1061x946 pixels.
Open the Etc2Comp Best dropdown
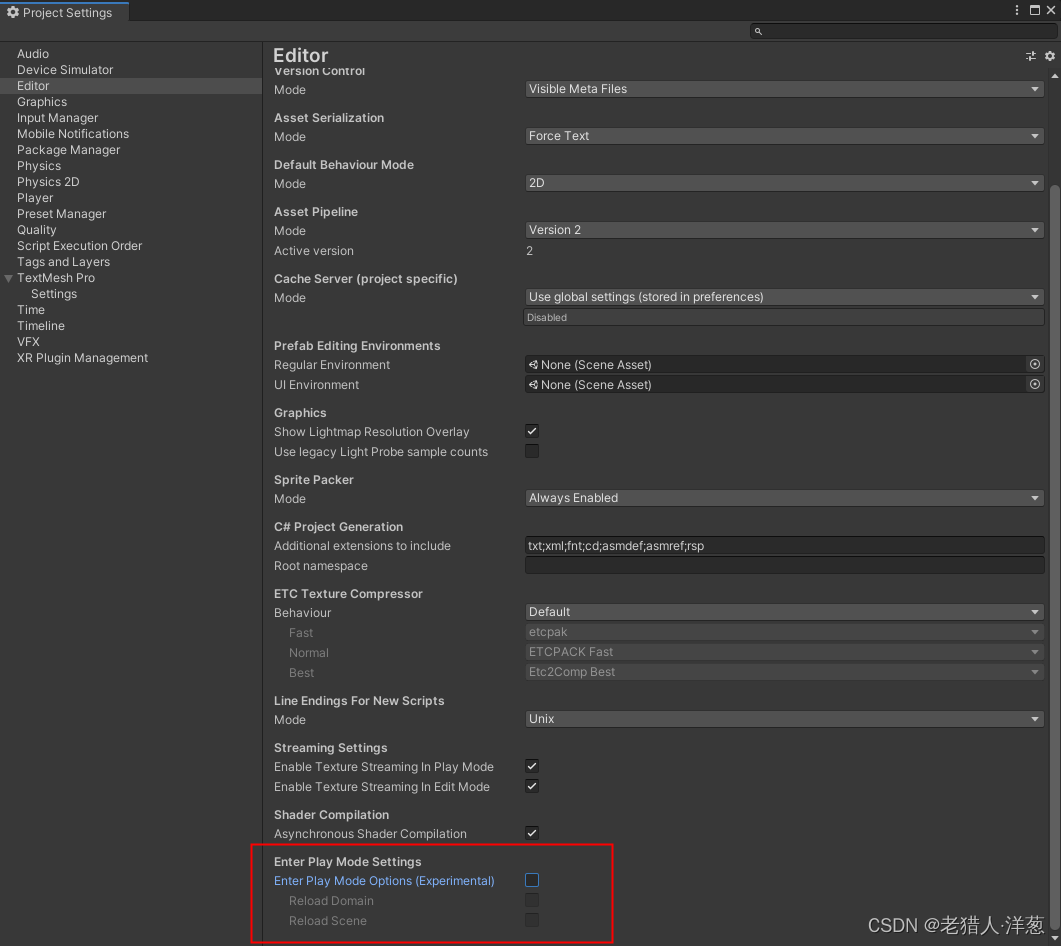[784, 672]
